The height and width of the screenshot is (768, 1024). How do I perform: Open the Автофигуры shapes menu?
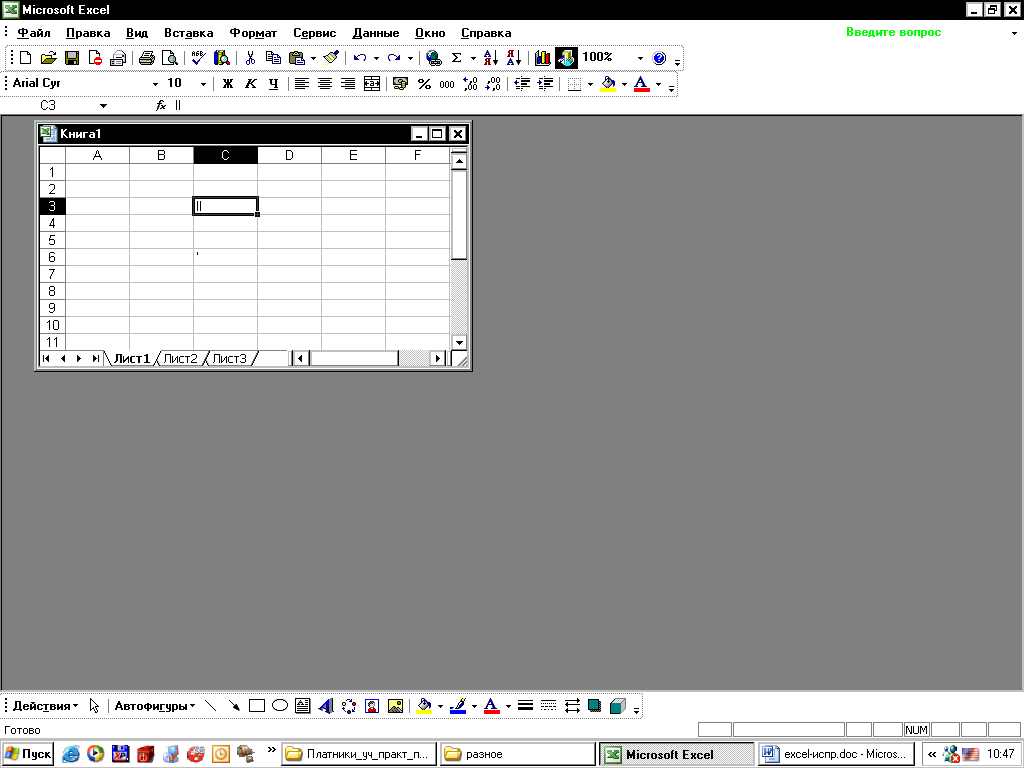[155, 706]
